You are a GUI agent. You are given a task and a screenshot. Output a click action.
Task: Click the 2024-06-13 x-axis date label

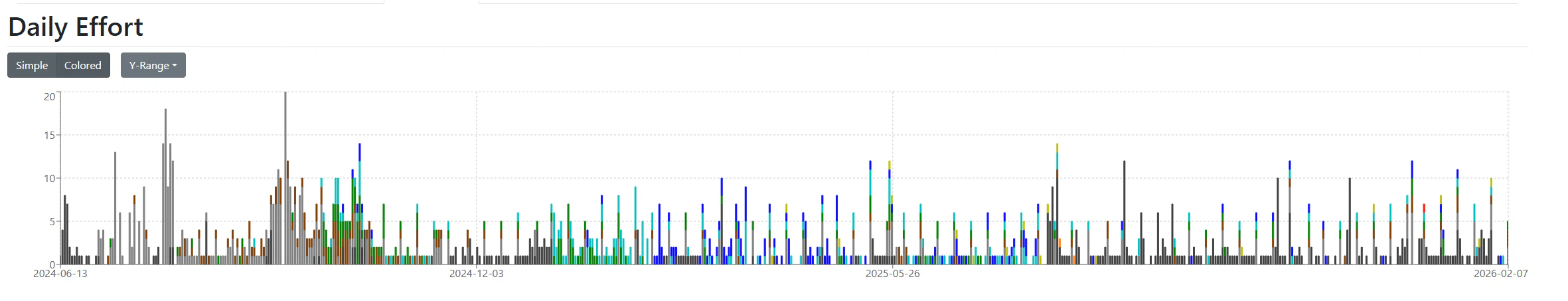tap(60, 274)
